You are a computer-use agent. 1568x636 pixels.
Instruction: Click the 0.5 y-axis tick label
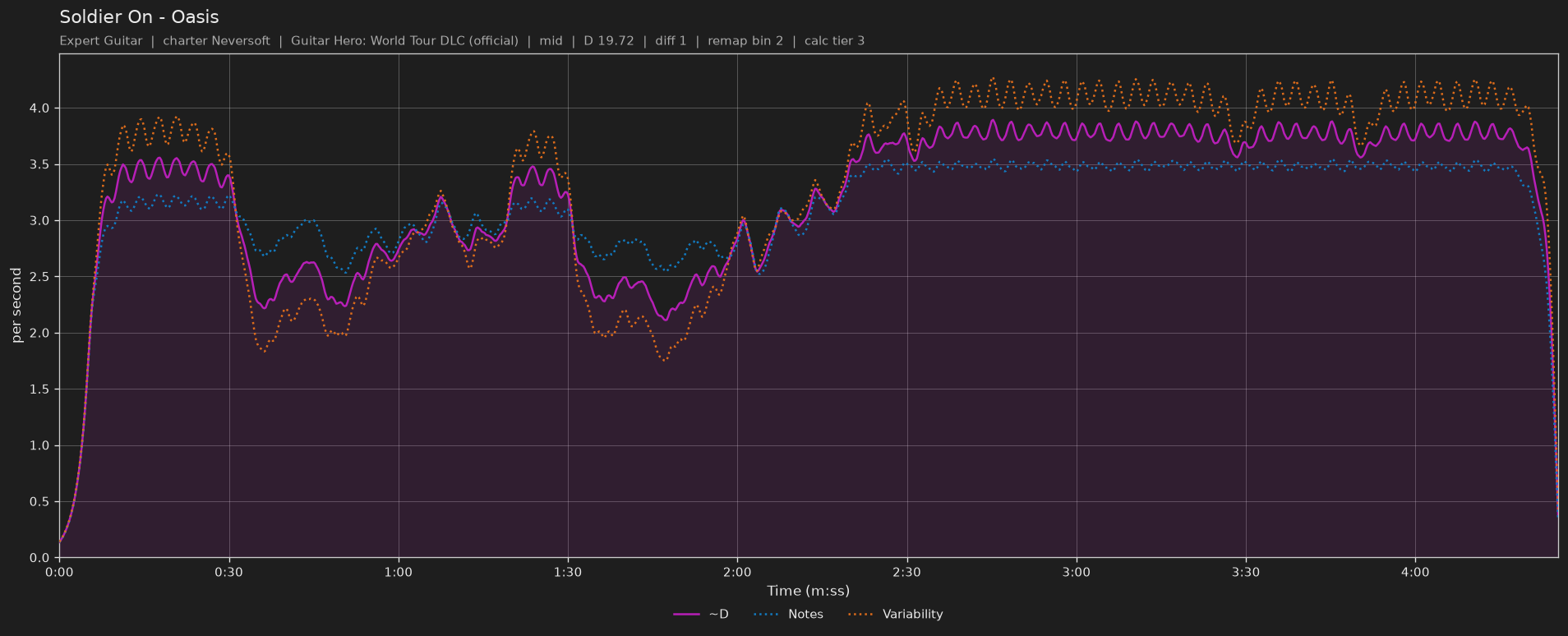[x=39, y=501]
